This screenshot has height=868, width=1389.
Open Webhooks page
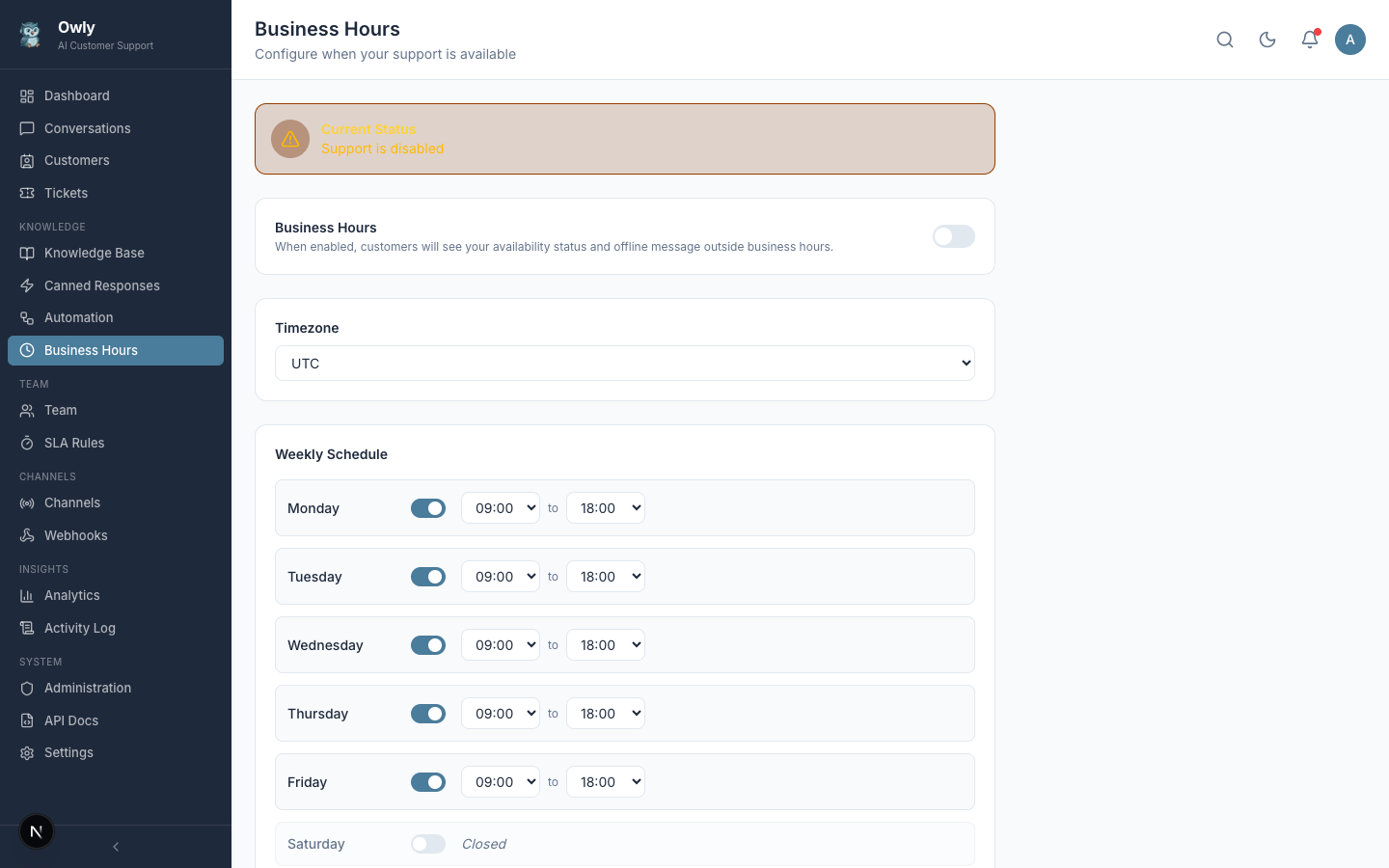coord(116,535)
